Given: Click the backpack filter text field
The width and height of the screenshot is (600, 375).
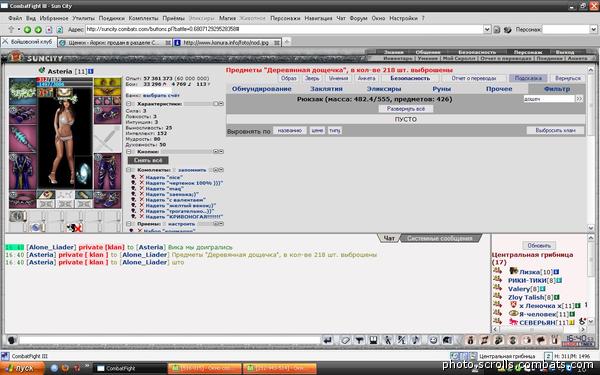Looking at the screenshot, I should click(549, 99).
